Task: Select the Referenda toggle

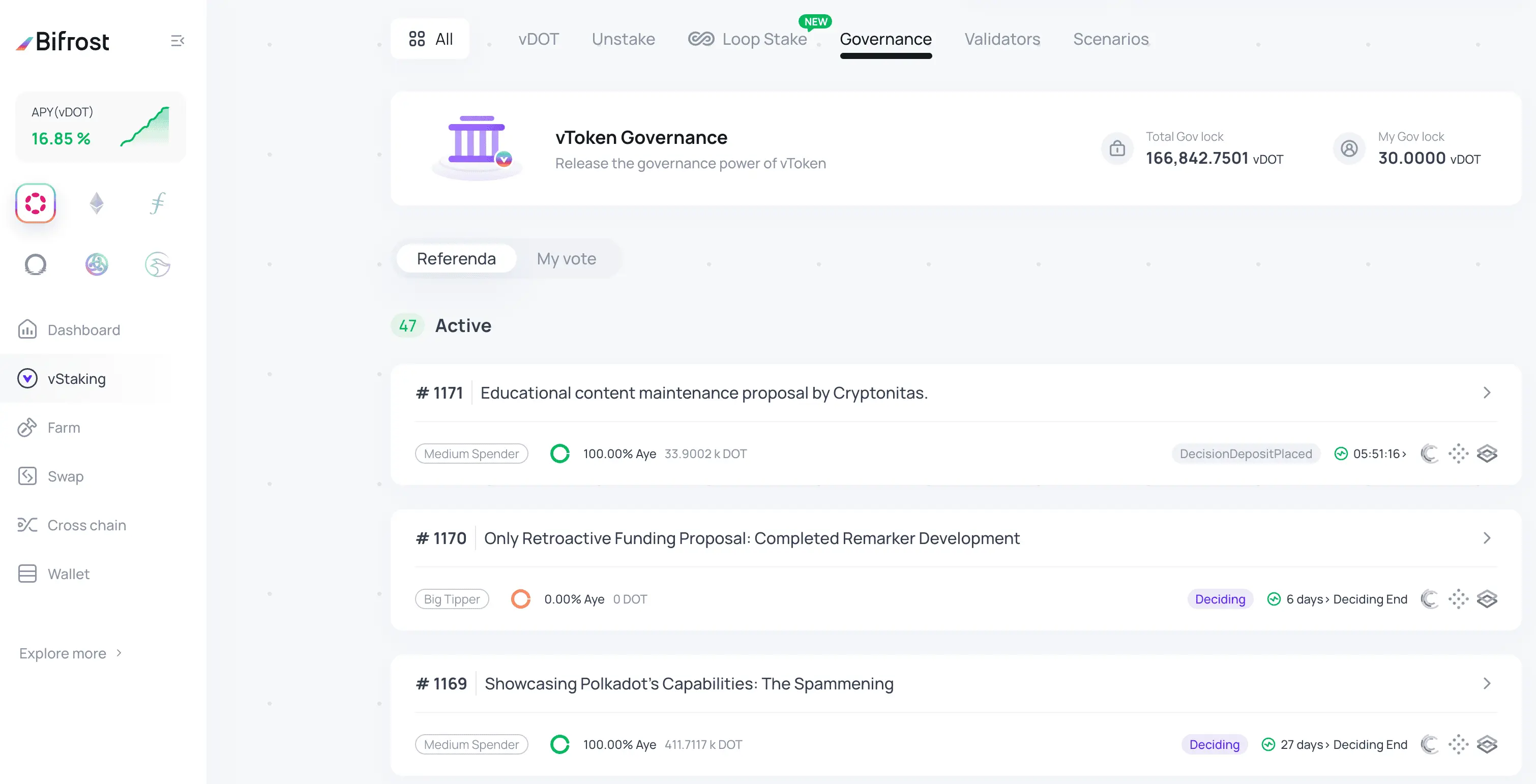Action: (x=456, y=259)
